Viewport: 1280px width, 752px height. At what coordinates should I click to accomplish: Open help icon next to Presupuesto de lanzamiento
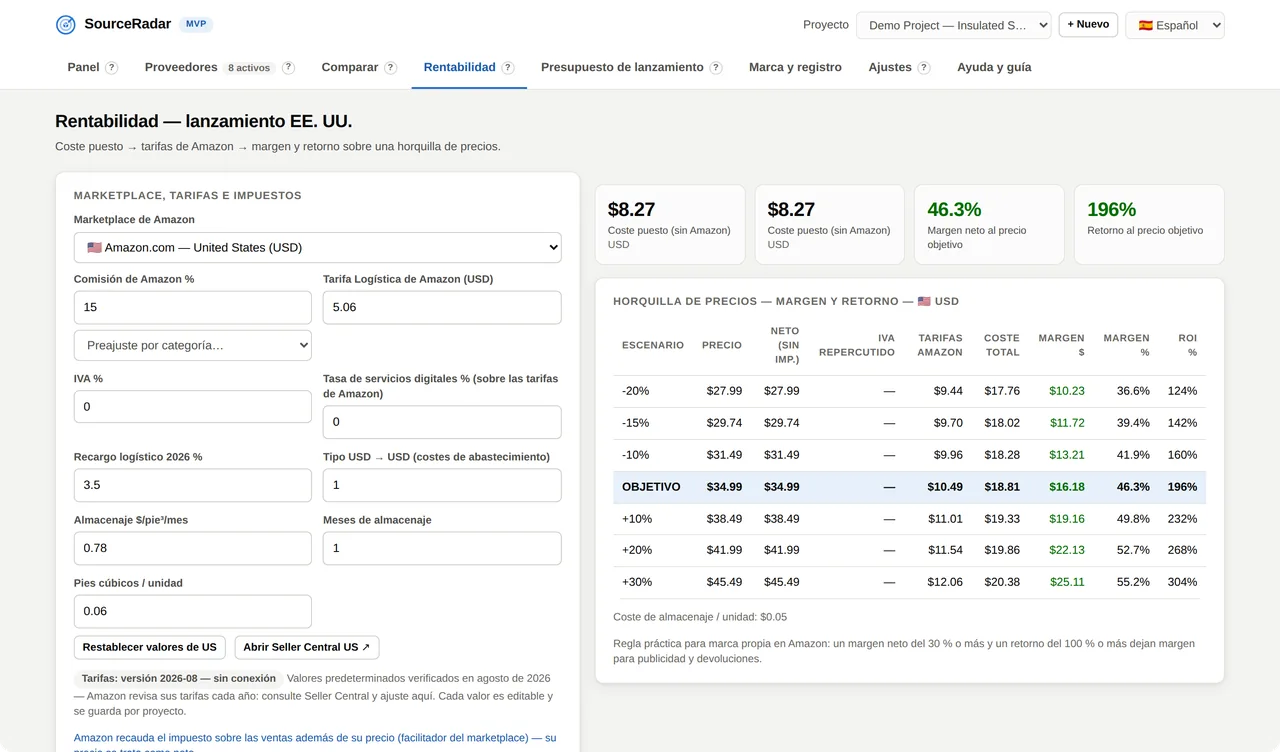716,68
